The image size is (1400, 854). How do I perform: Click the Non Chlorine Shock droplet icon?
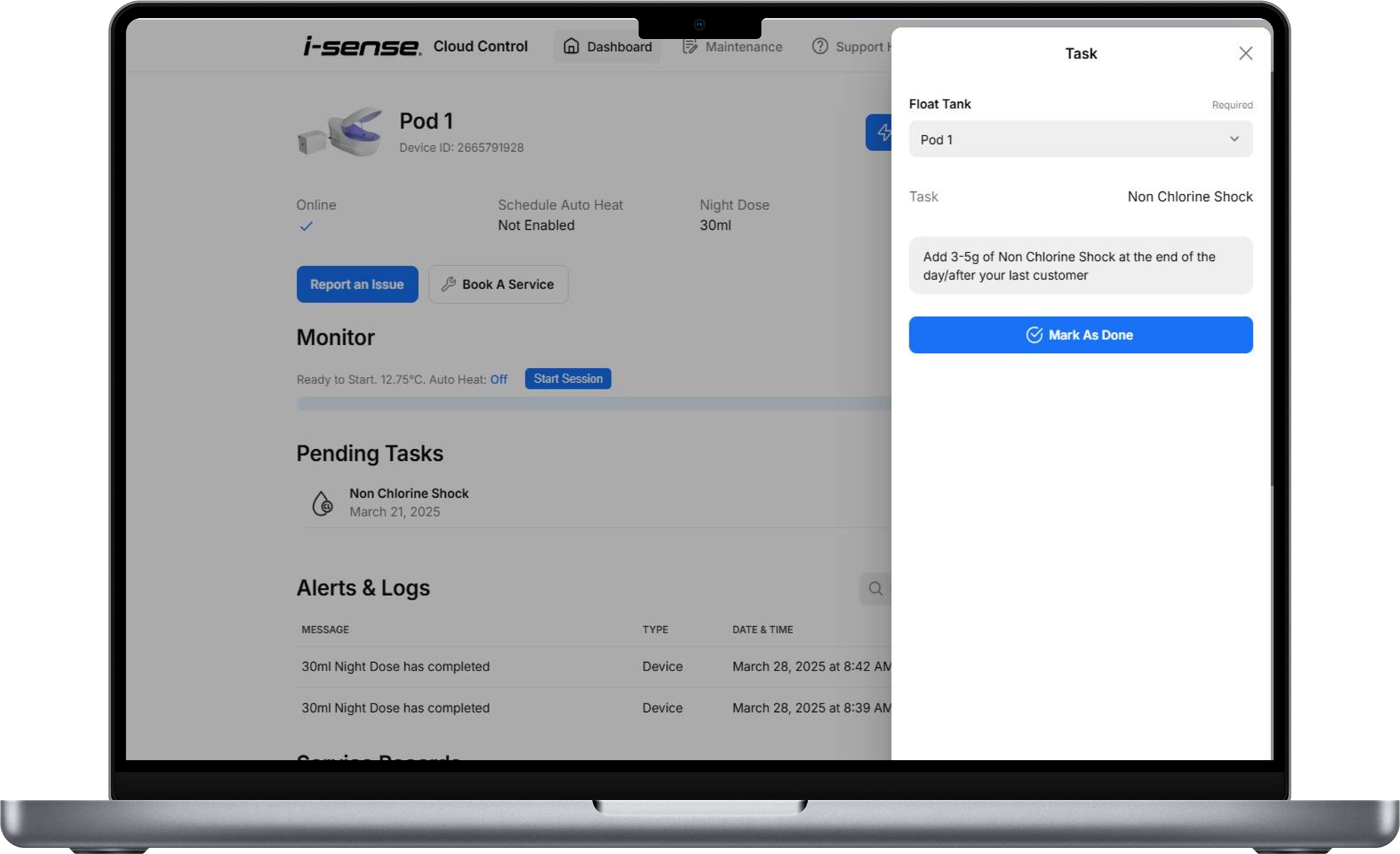point(322,503)
